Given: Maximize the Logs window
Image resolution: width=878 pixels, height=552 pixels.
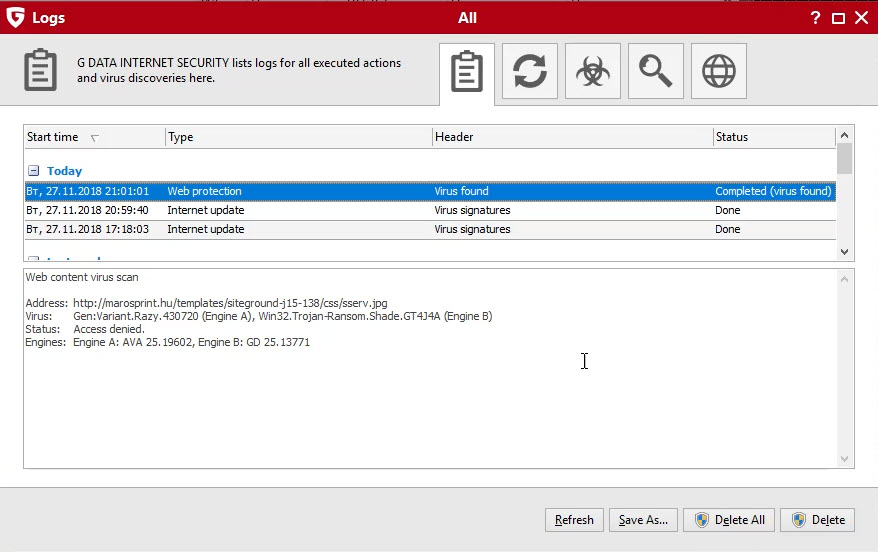Looking at the screenshot, I should (x=838, y=18).
